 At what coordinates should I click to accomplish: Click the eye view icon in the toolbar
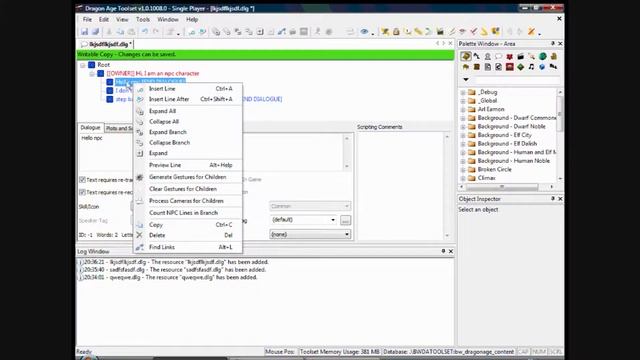364,31
